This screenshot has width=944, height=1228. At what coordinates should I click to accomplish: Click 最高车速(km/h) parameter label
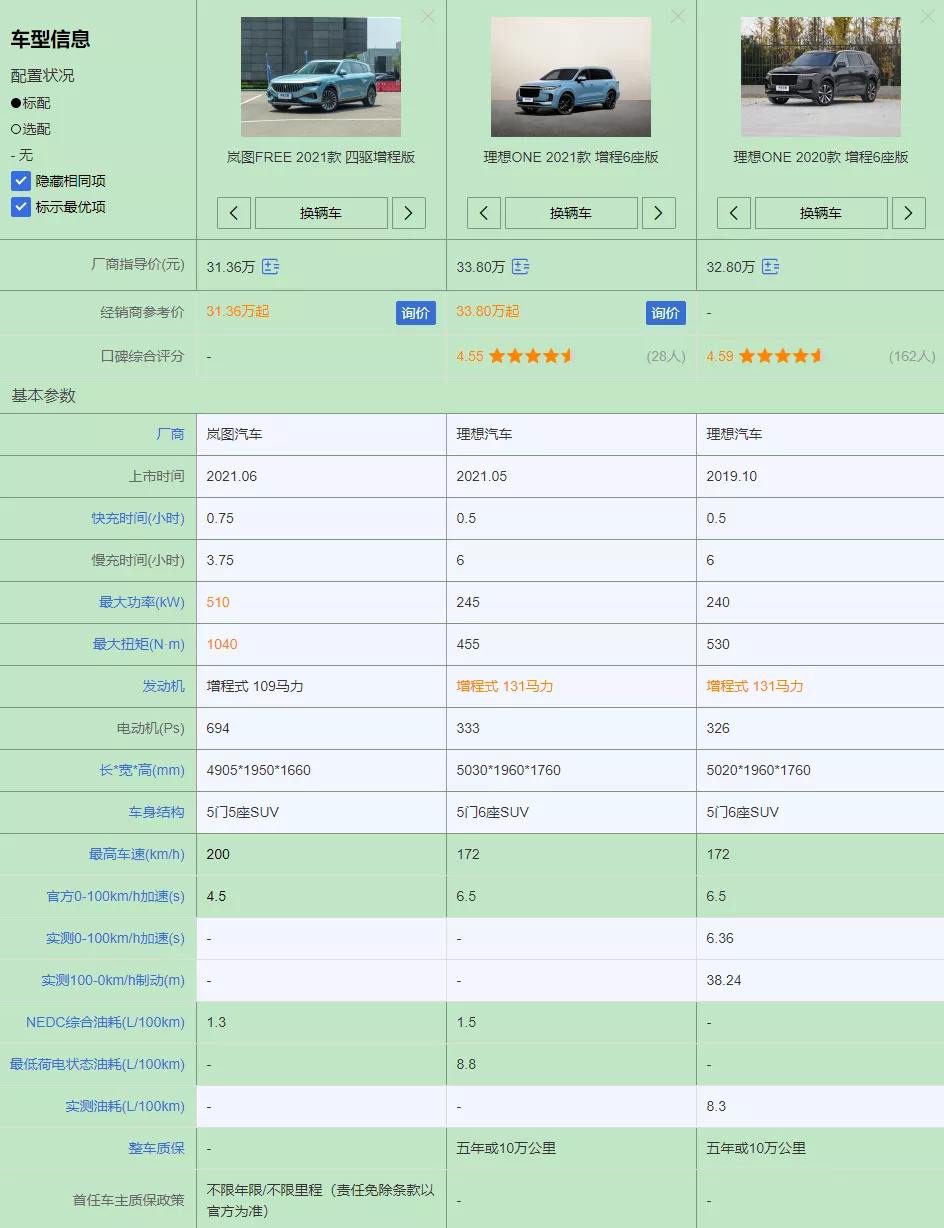pyautogui.click(x=137, y=854)
